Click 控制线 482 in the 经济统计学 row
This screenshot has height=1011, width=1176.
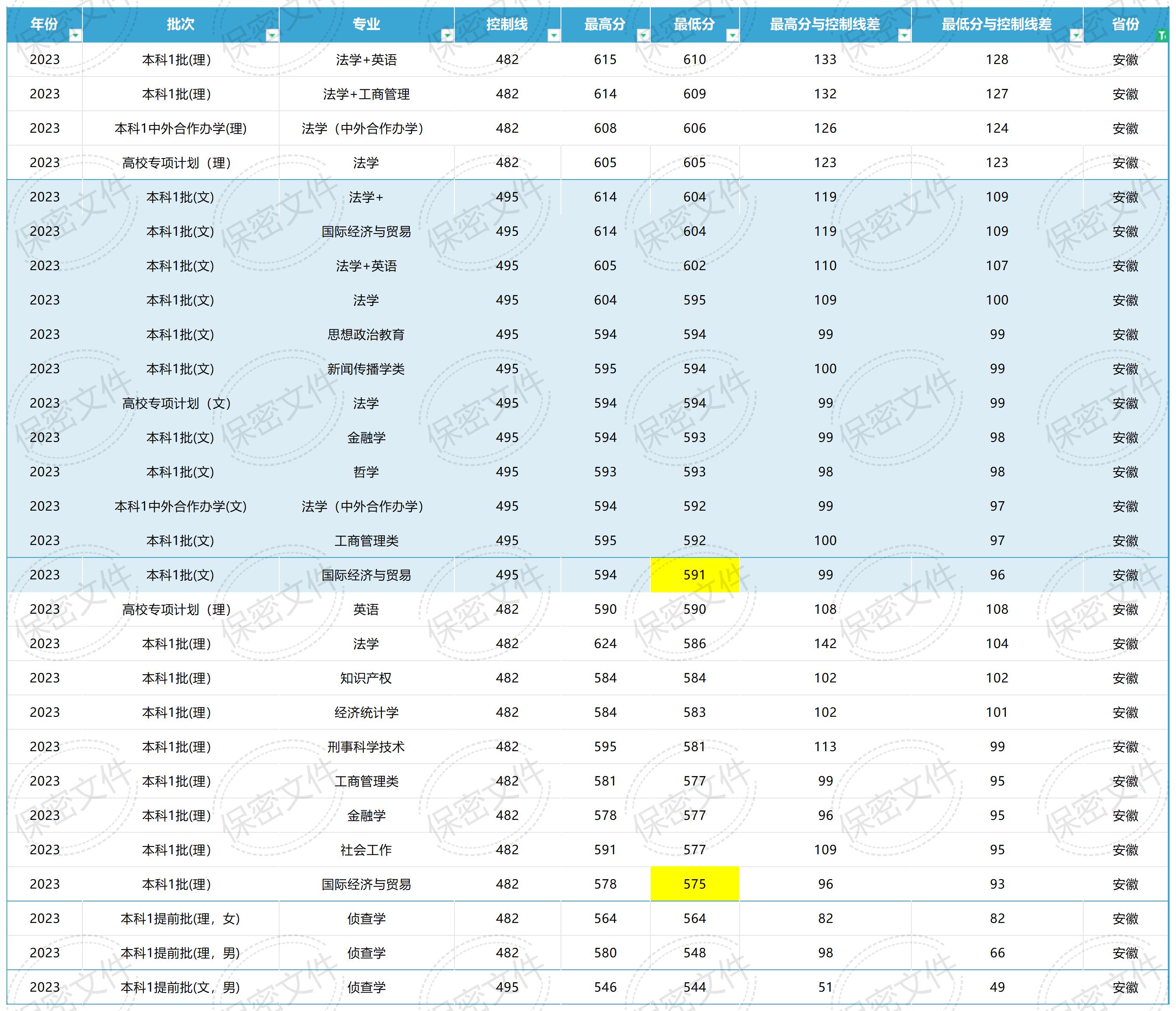(507, 713)
